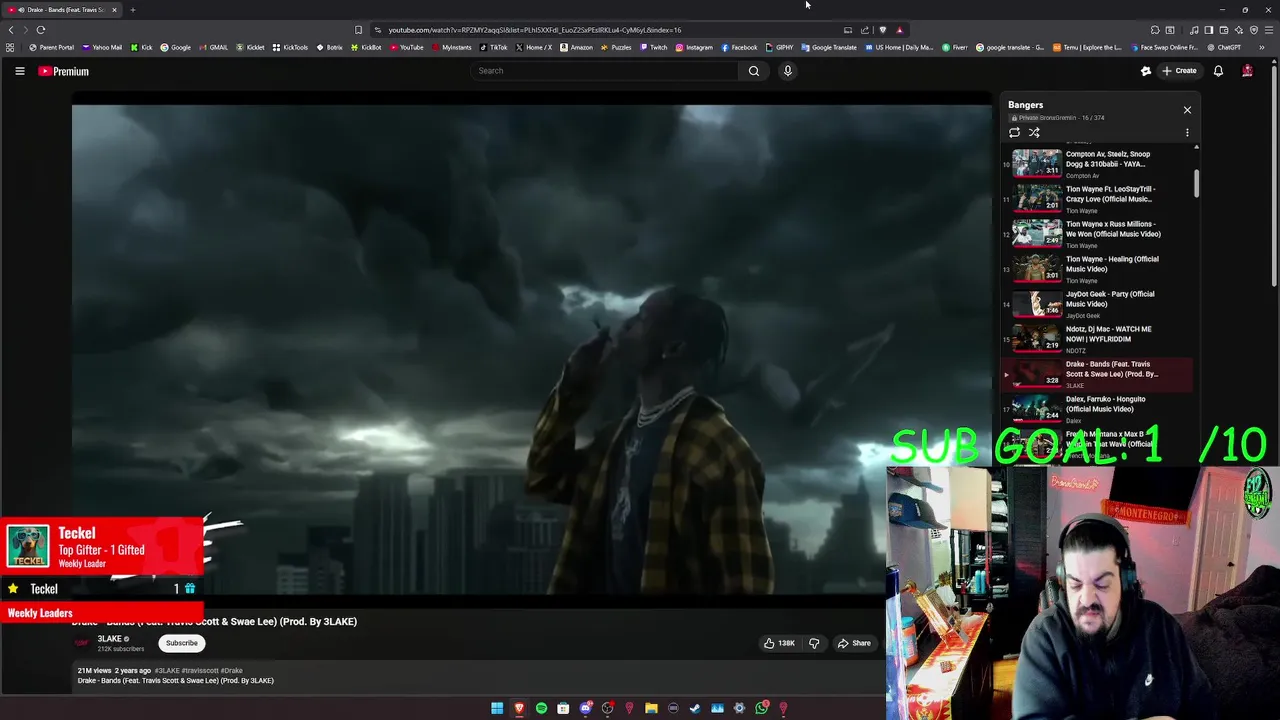
Task: Open the notifications bell
Action: coord(1218,71)
